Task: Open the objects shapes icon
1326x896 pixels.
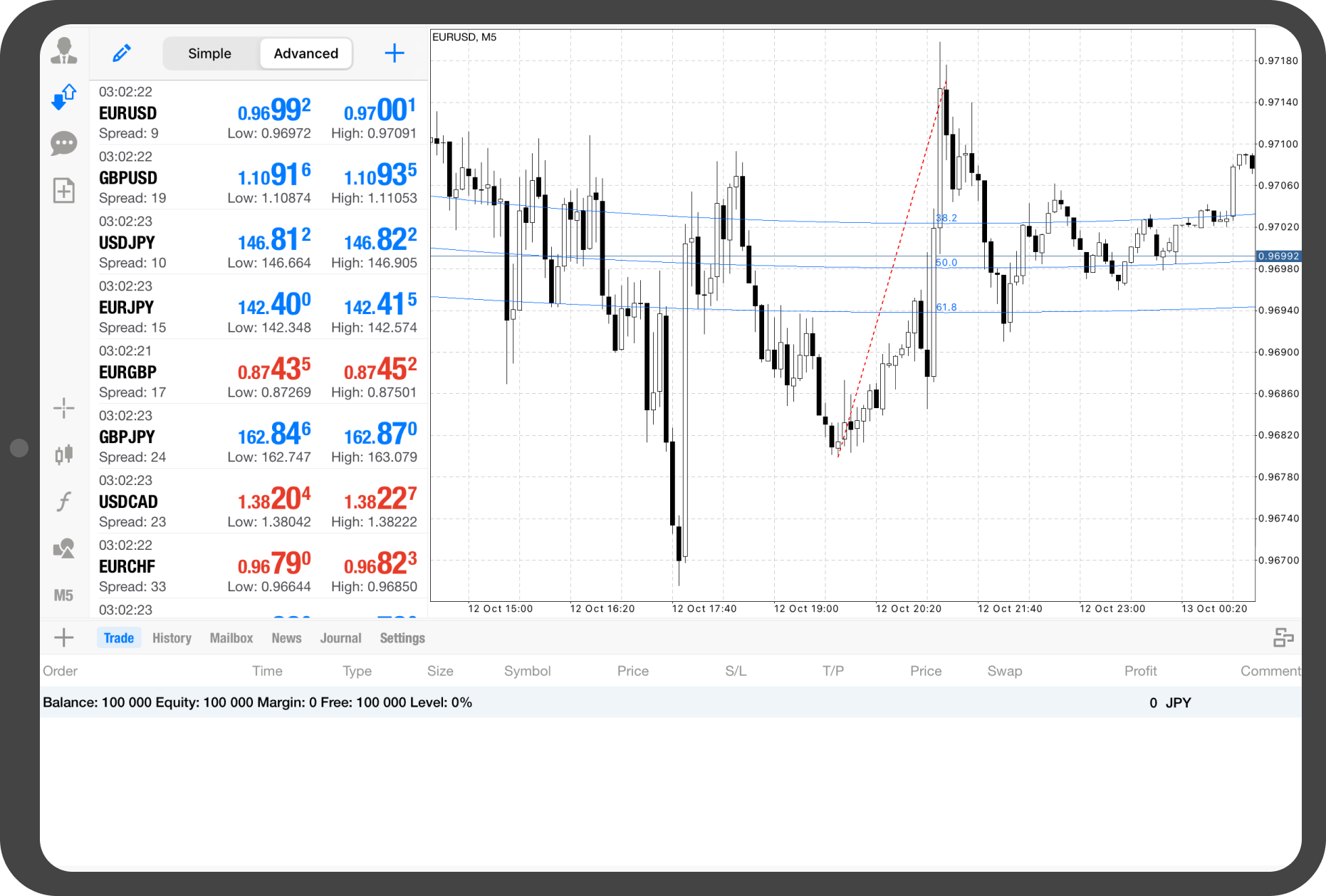Action: pyautogui.click(x=64, y=548)
